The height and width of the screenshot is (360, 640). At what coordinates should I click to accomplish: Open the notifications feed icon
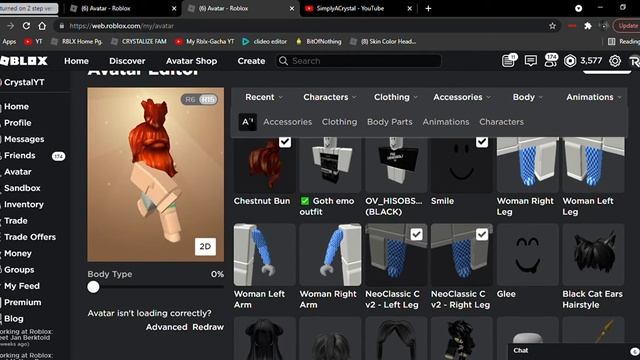click(509, 60)
